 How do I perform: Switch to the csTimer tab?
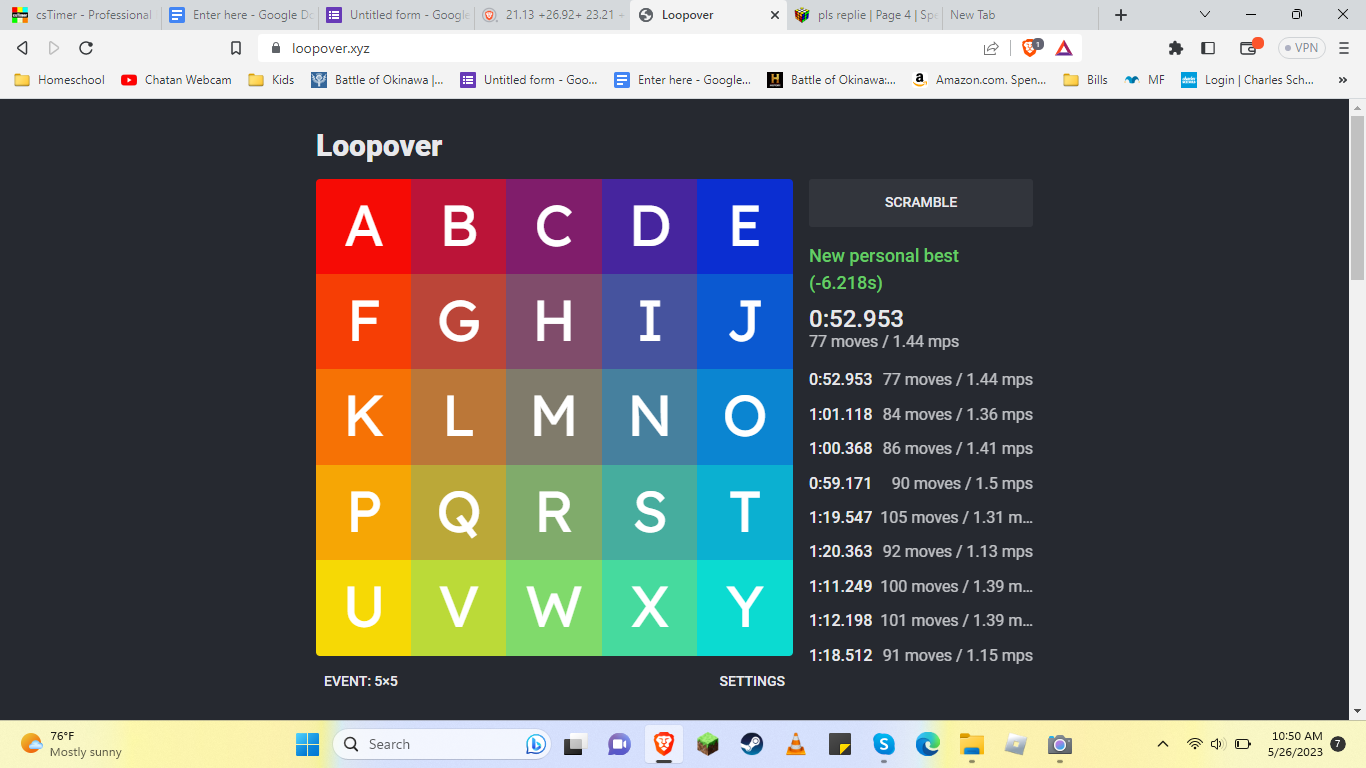click(80, 15)
